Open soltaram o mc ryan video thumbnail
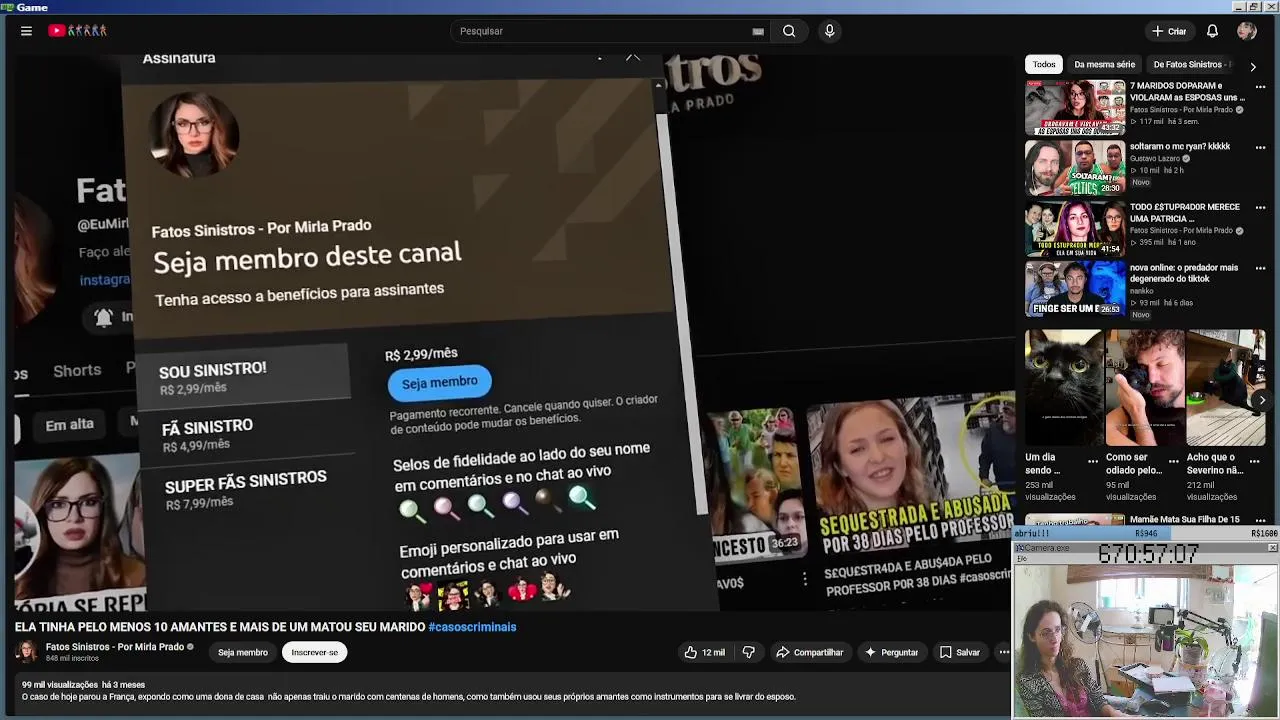Image resolution: width=1280 pixels, height=720 pixels. pyautogui.click(x=1075, y=168)
